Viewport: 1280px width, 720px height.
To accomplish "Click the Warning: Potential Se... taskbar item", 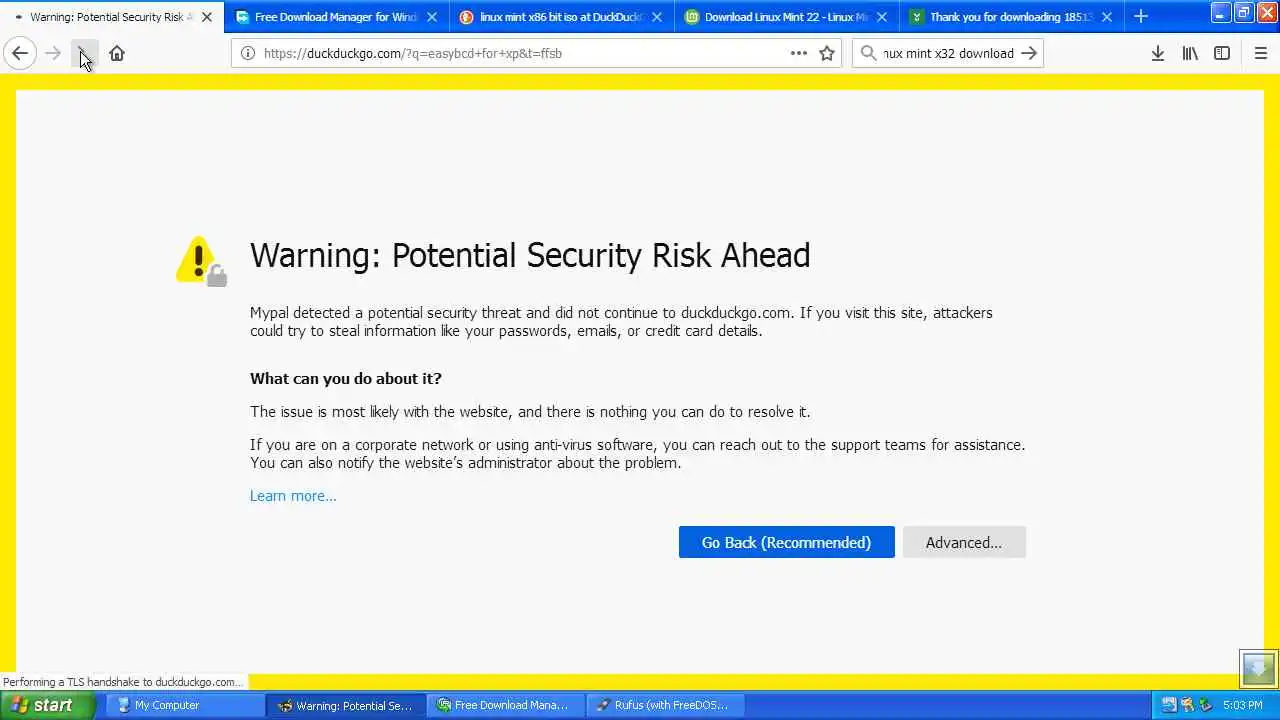I will click(x=345, y=705).
